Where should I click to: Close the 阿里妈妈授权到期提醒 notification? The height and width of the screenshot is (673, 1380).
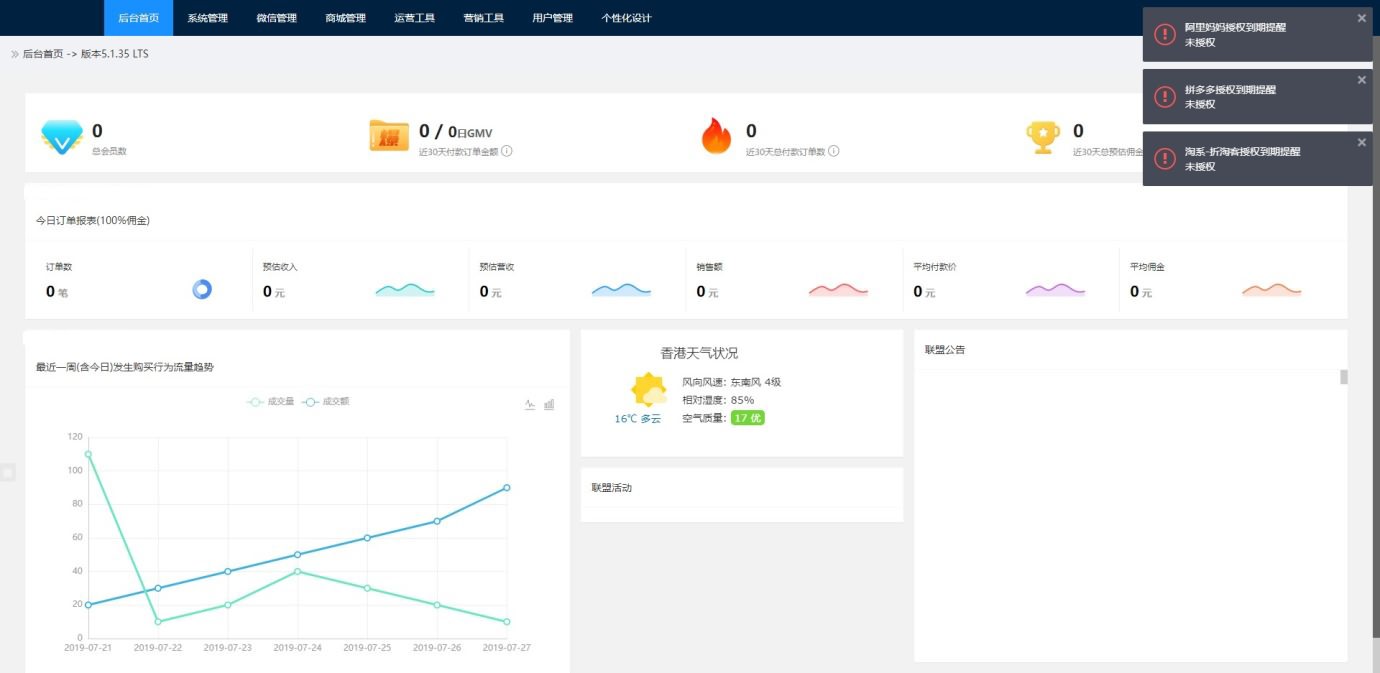click(x=1361, y=18)
